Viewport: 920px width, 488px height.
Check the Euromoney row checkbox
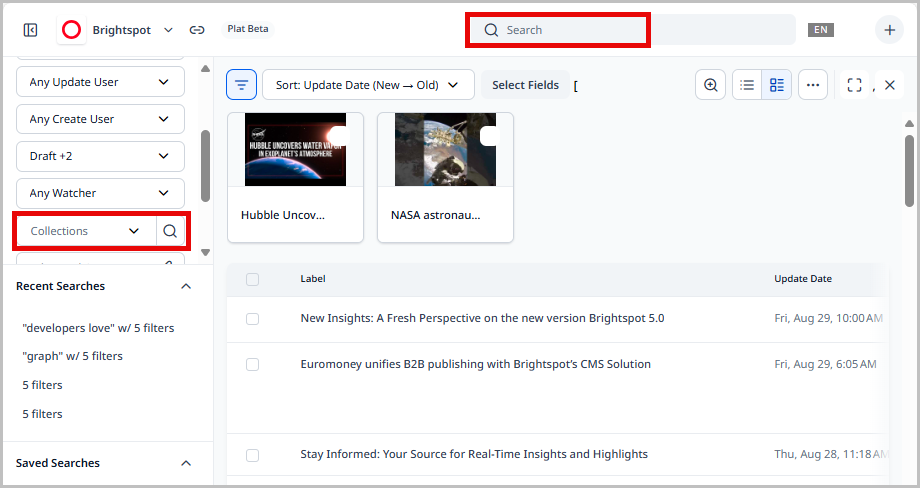(x=252, y=364)
